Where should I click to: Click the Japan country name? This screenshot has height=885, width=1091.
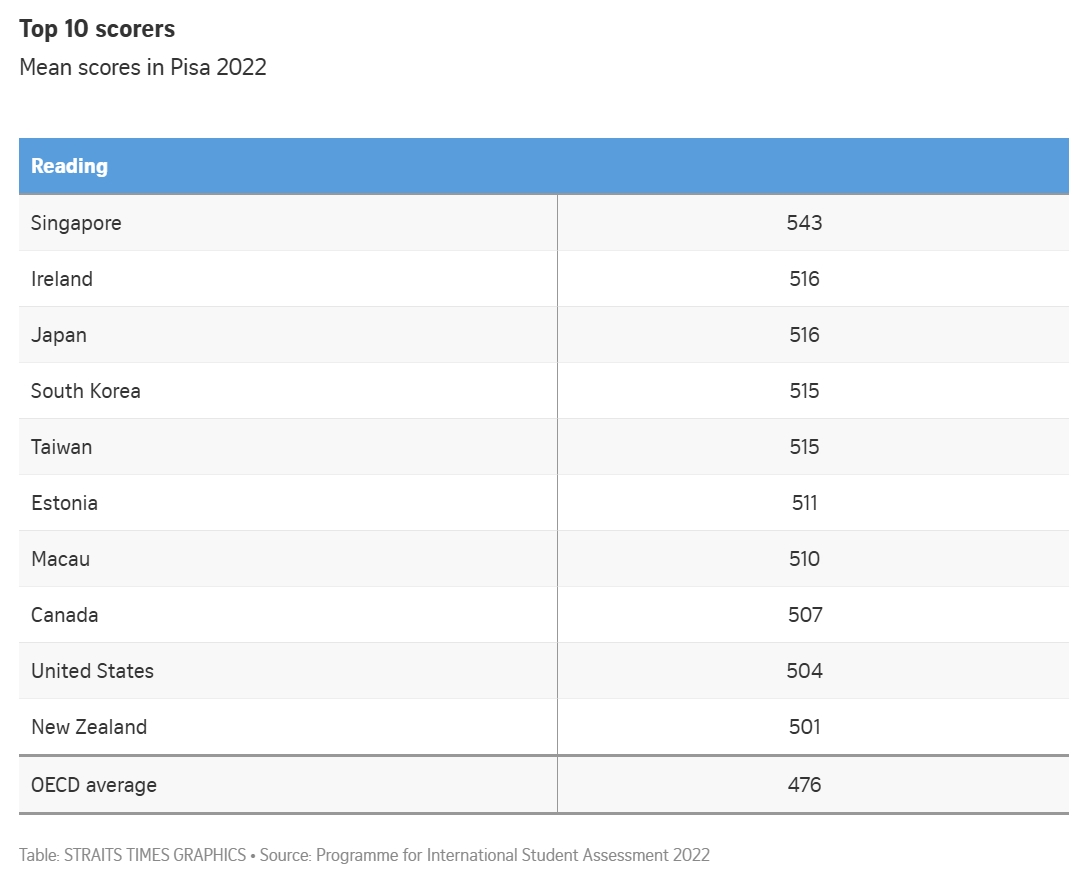[x=59, y=335]
